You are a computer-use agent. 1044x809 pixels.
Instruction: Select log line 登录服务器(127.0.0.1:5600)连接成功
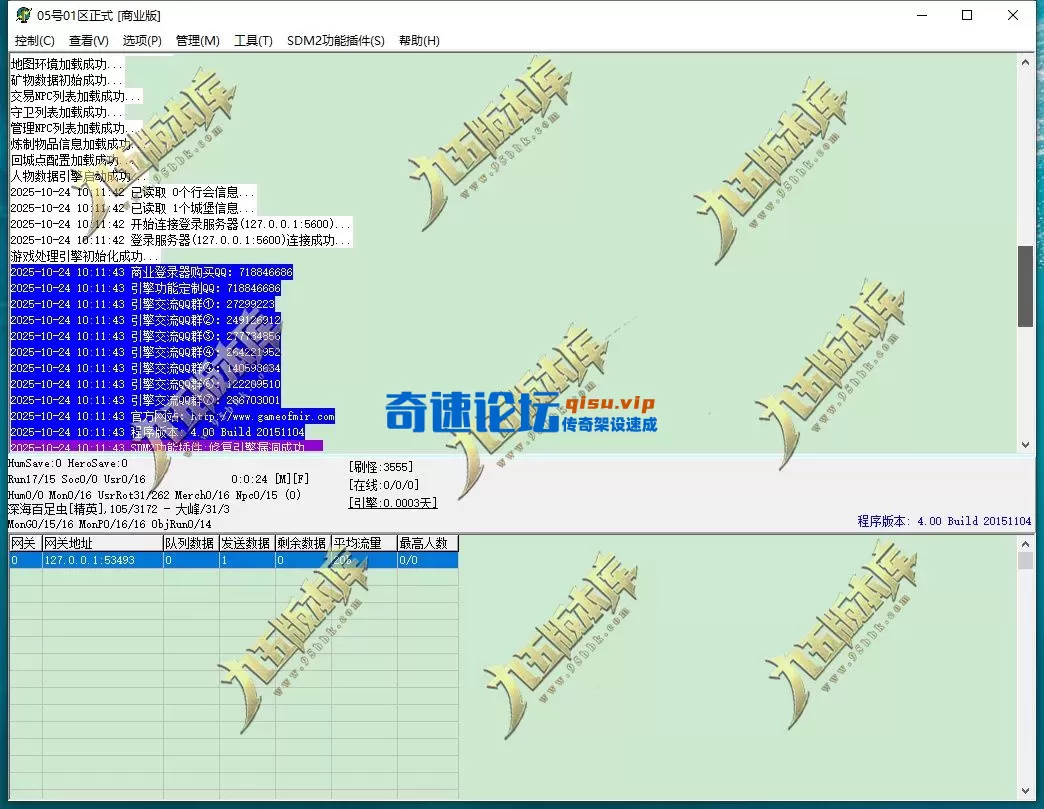click(x=180, y=240)
